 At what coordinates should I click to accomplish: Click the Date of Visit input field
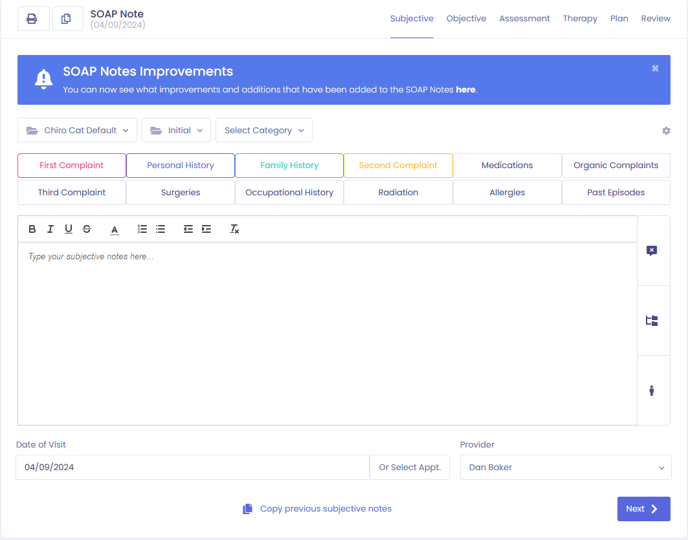(x=192, y=467)
